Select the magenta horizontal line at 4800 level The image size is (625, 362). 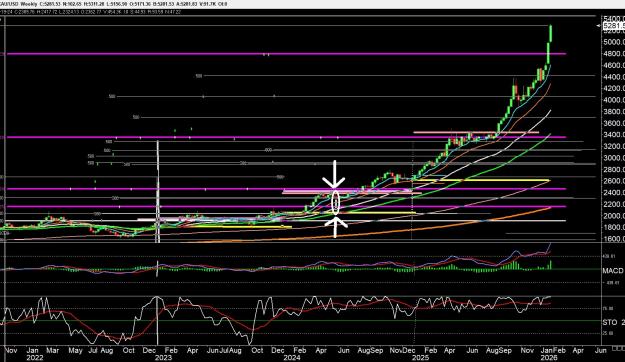click(286, 53)
